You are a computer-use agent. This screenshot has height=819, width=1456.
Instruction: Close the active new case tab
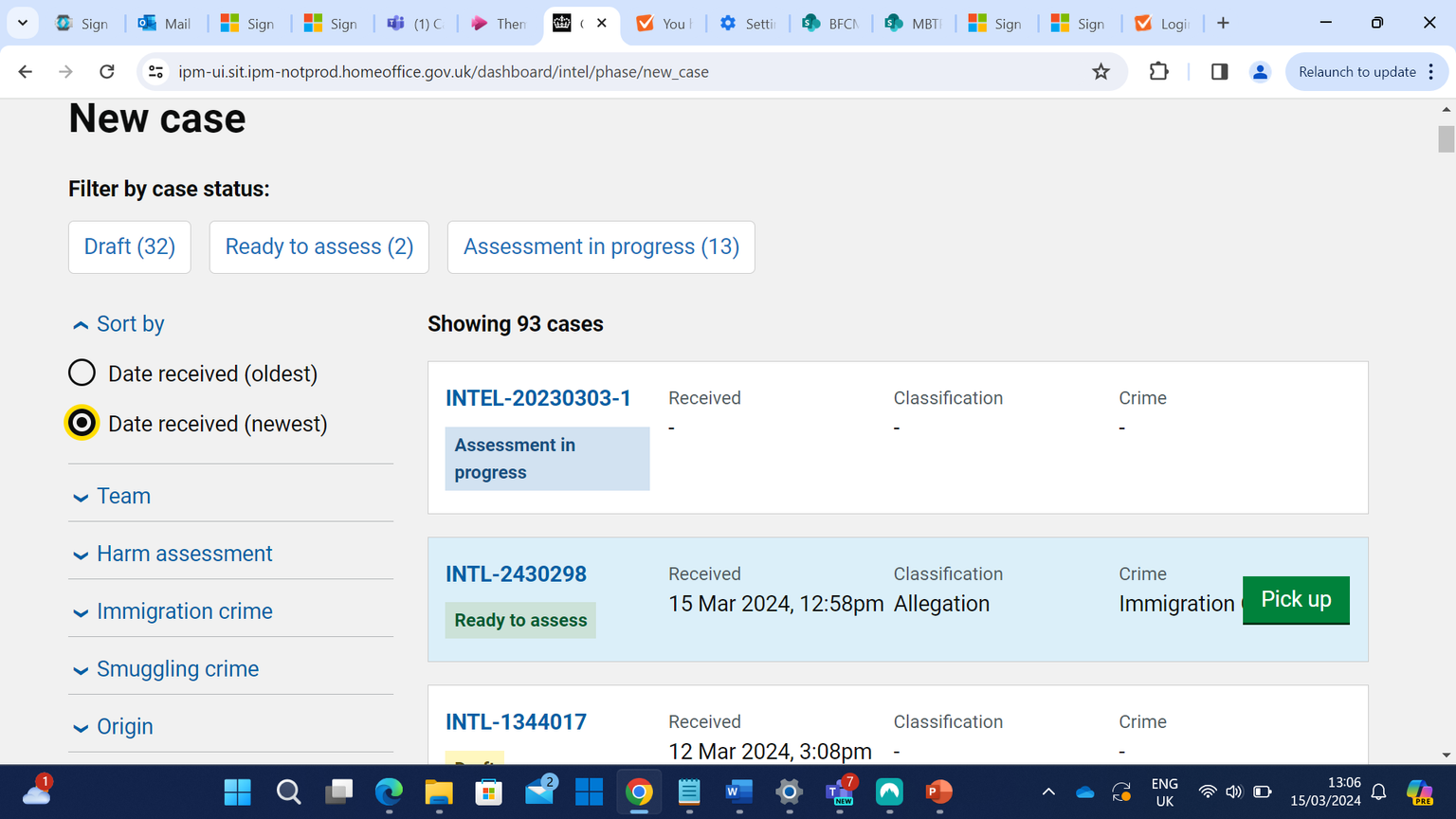tap(602, 23)
